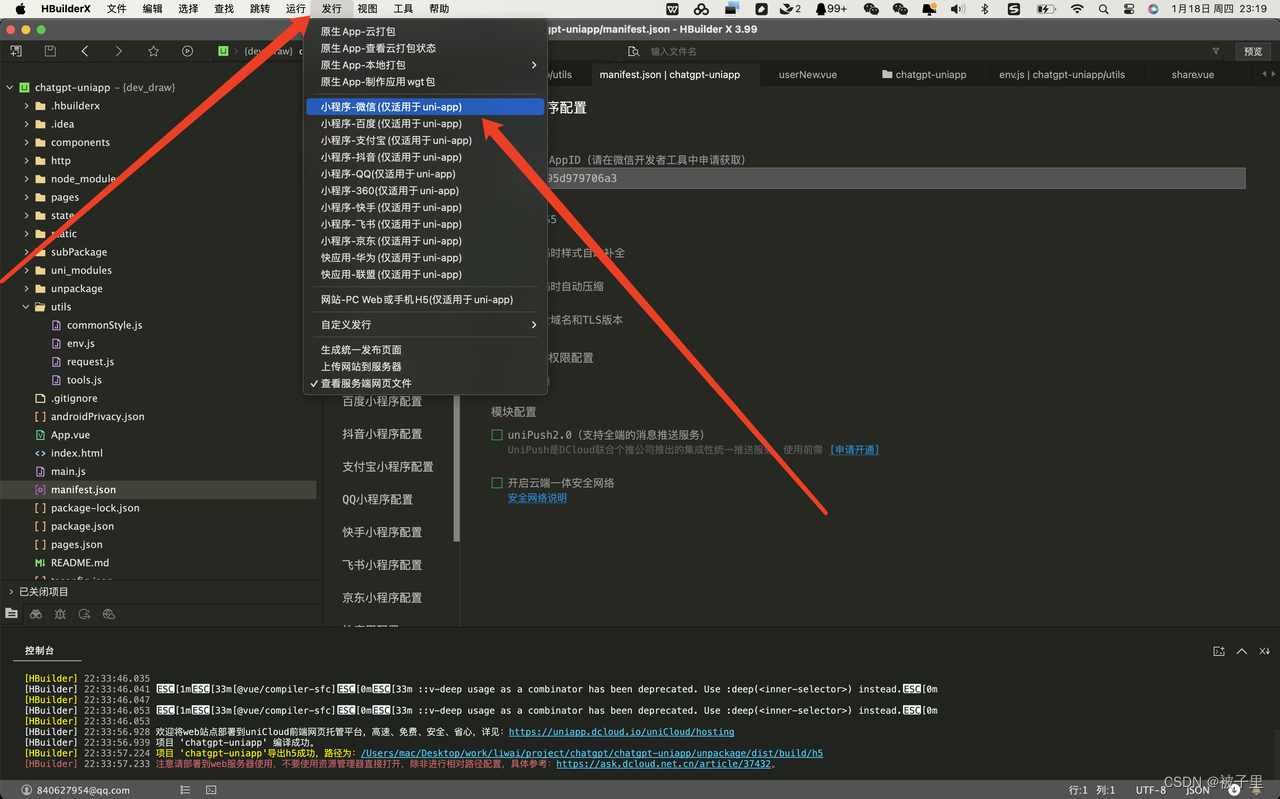Switch to userNew.vue tab
This screenshot has width=1280, height=799.
point(808,75)
